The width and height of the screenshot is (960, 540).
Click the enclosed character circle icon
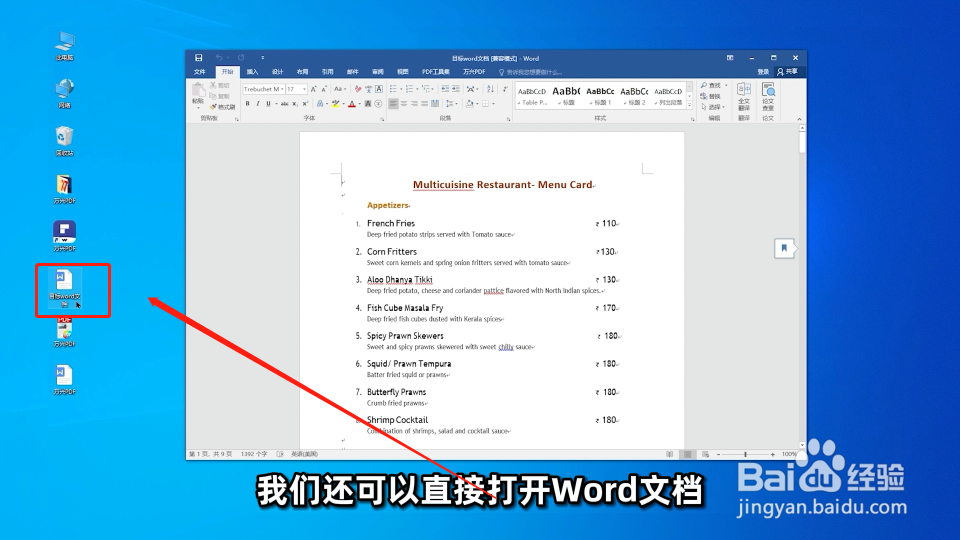point(378,103)
